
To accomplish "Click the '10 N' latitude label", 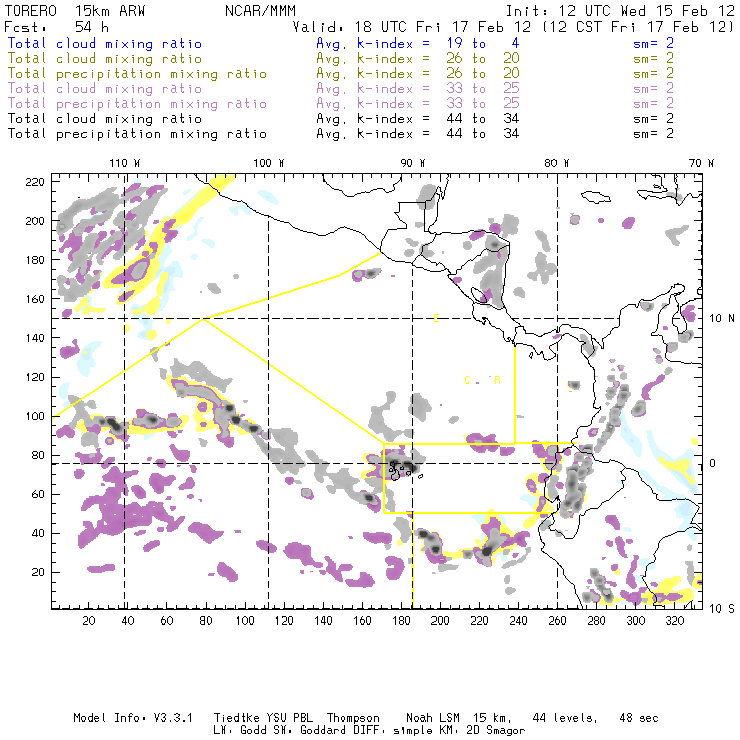I will [x=722, y=319].
